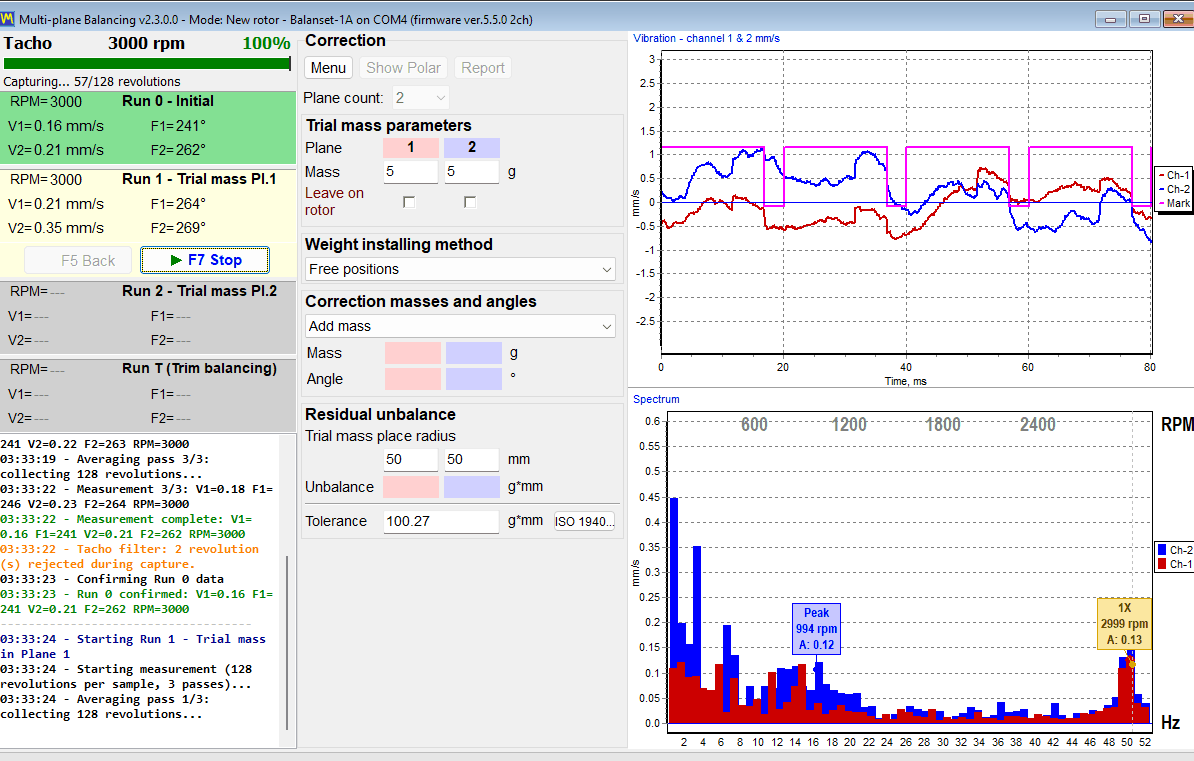
Task: Click the Ch-2 legend entry in vibration chart
Action: coord(1173,189)
